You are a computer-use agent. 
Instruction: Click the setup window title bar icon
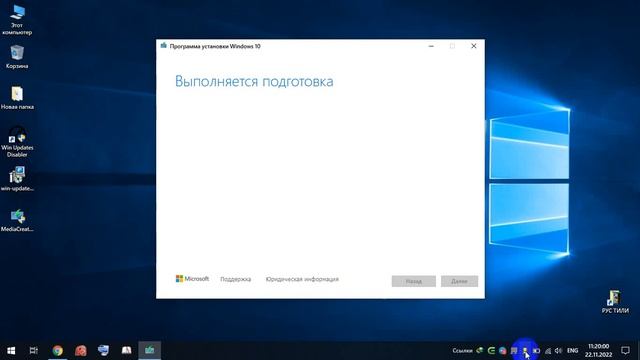tap(164, 46)
